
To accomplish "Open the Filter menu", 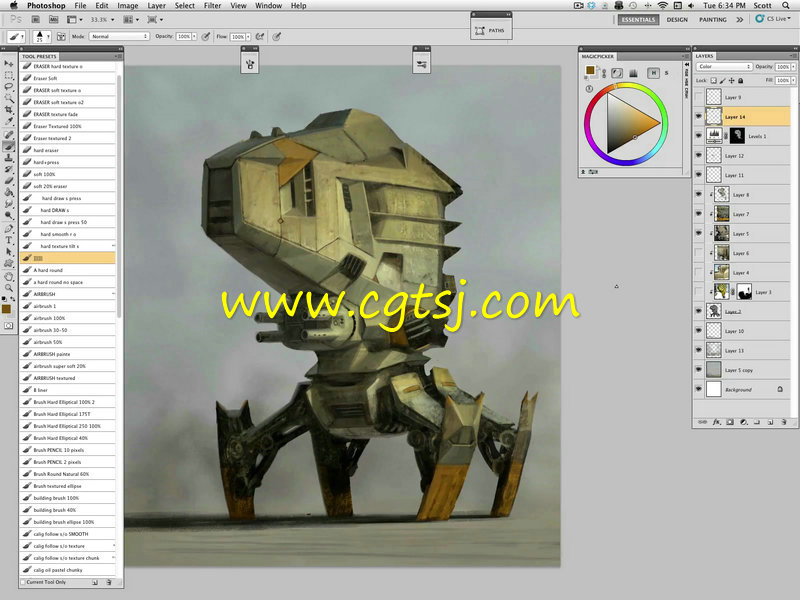I will [x=212, y=6].
